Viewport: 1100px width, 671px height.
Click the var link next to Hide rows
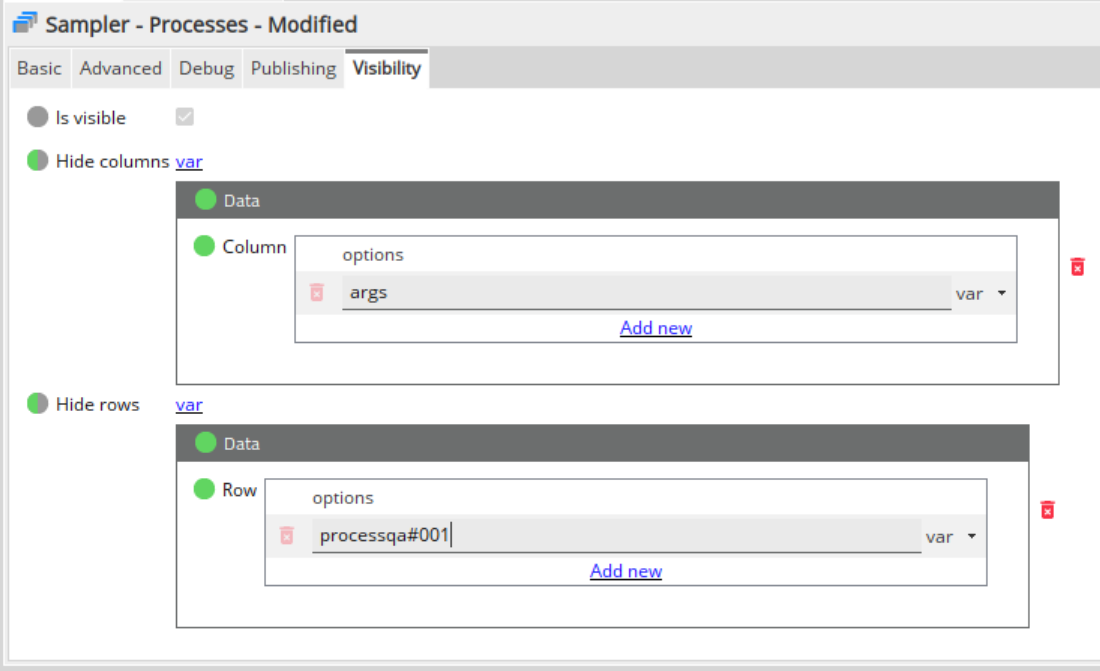189,405
